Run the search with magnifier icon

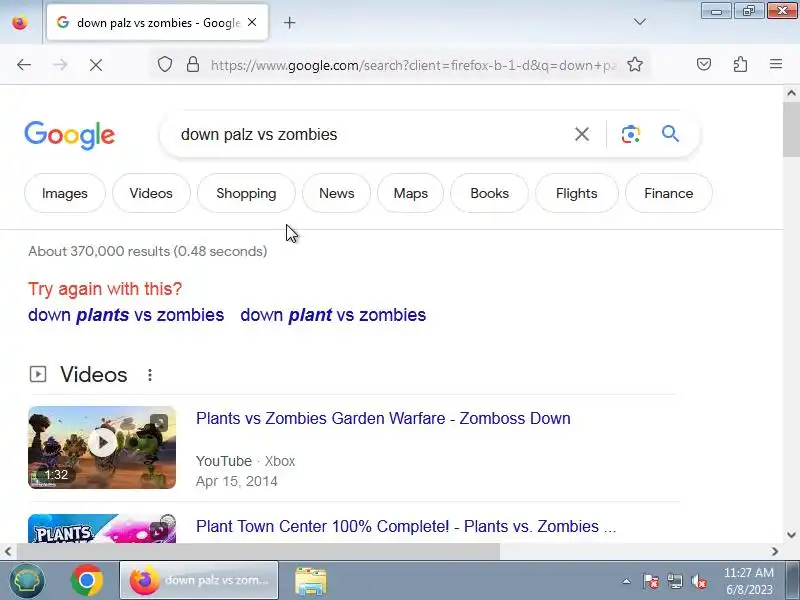click(x=670, y=134)
